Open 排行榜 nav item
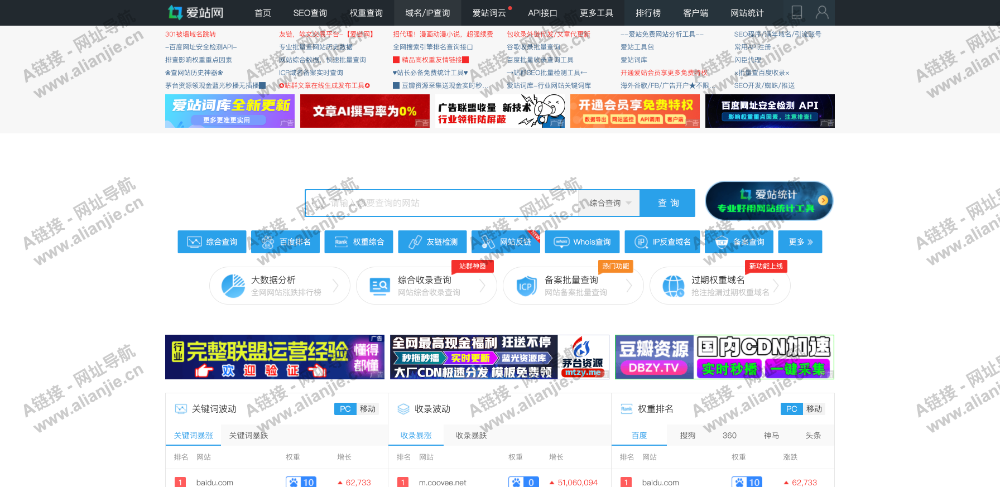Screen dimensions: 1000x487 pyautogui.click(x=648, y=13)
